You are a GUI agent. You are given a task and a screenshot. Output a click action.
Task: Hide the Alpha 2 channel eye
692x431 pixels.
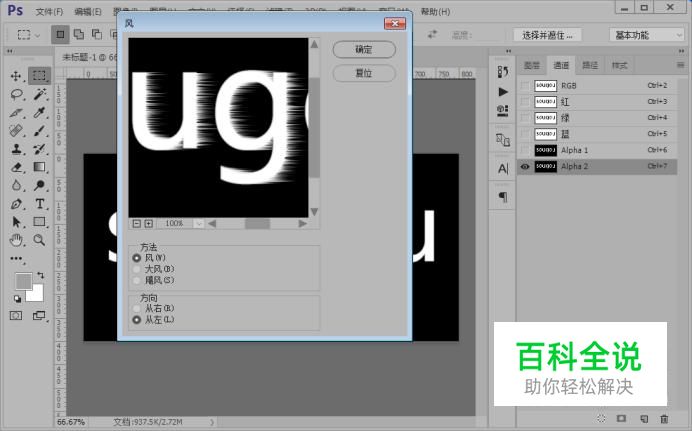[525, 166]
